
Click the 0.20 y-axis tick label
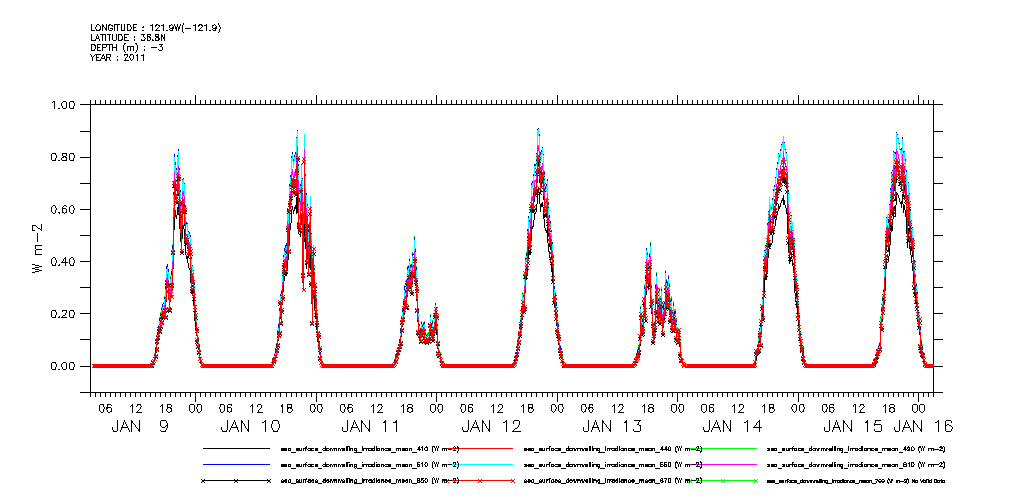point(64,313)
